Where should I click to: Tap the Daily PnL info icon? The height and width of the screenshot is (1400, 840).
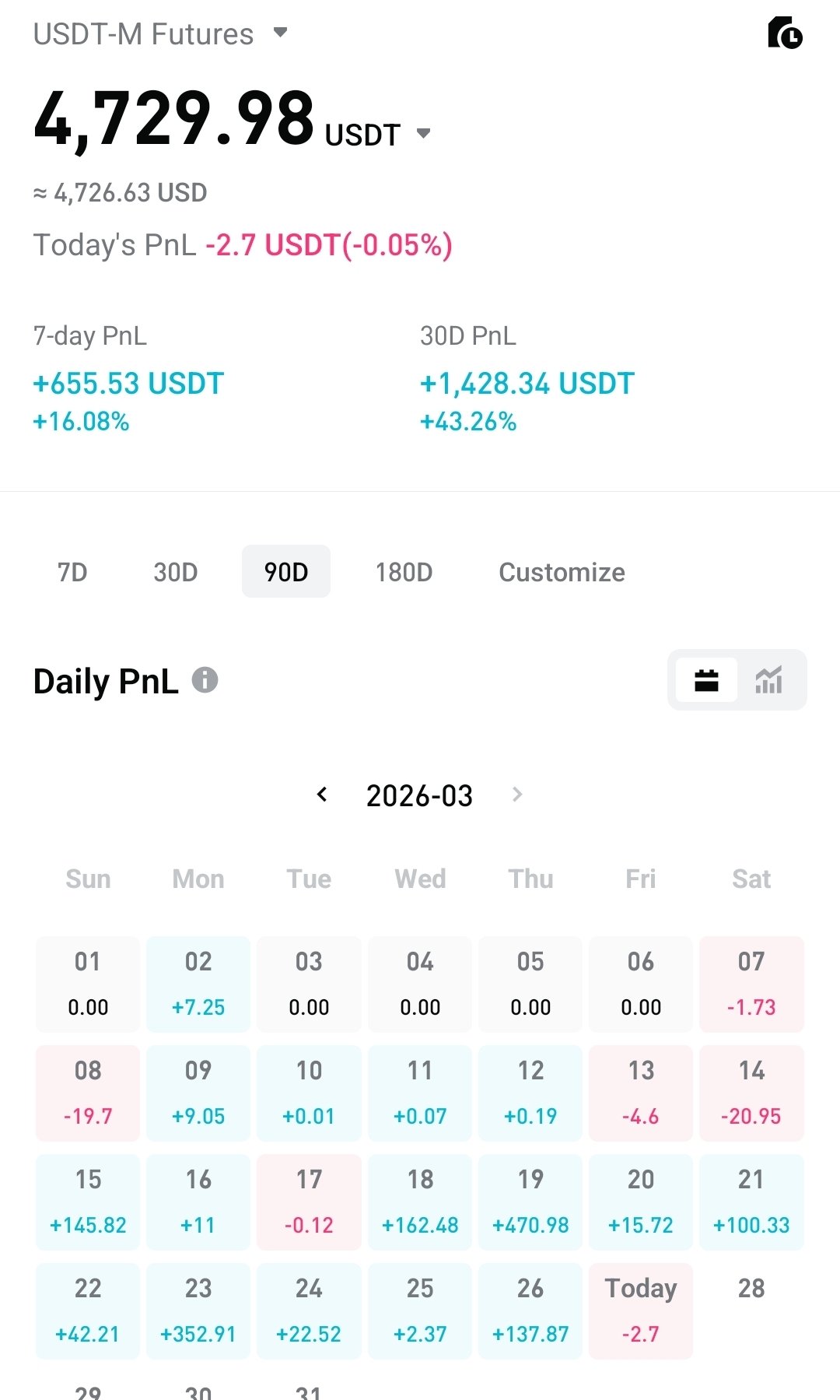tap(205, 680)
